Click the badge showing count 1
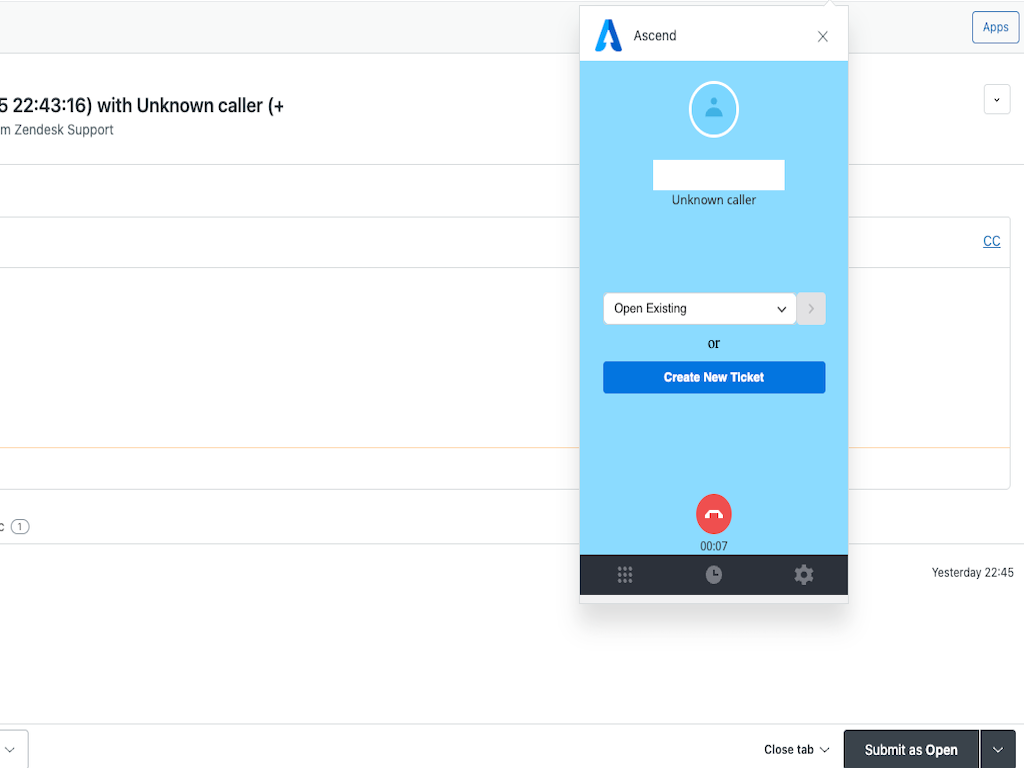Screen dimensions: 1024x768 coord(20,526)
